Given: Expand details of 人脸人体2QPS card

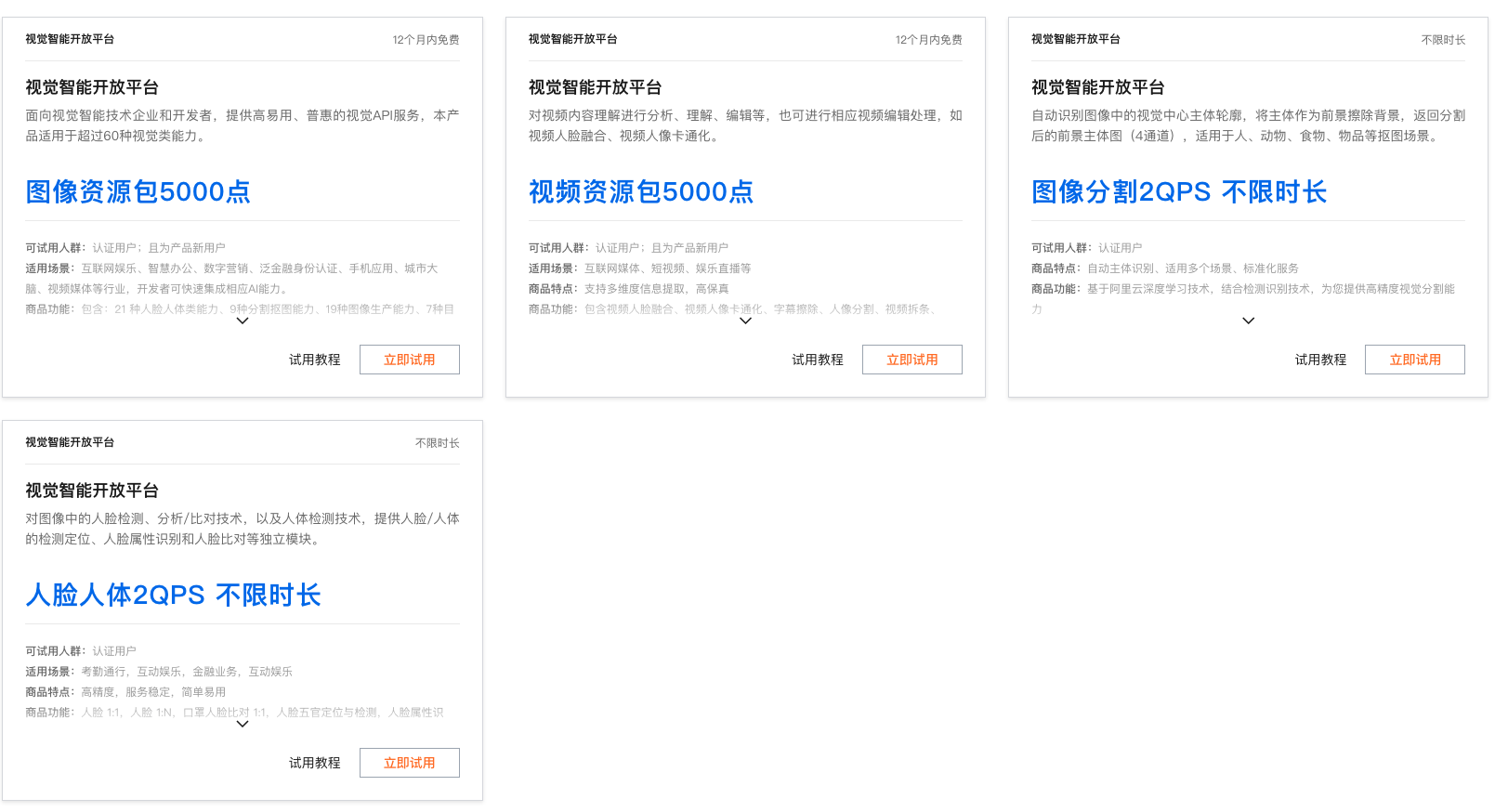Looking at the screenshot, I should pyautogui.click(x=243, y=724).
